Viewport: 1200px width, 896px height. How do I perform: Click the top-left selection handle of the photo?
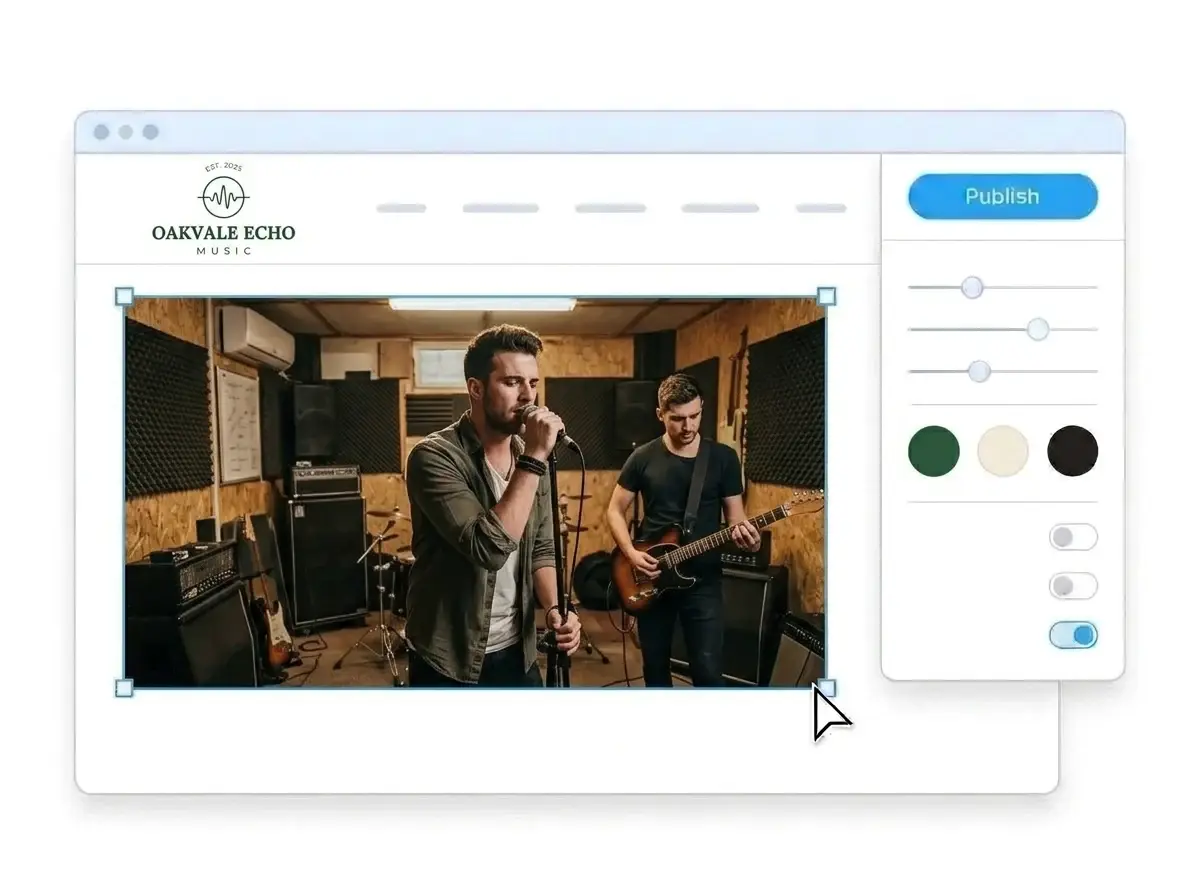[124, 296]
